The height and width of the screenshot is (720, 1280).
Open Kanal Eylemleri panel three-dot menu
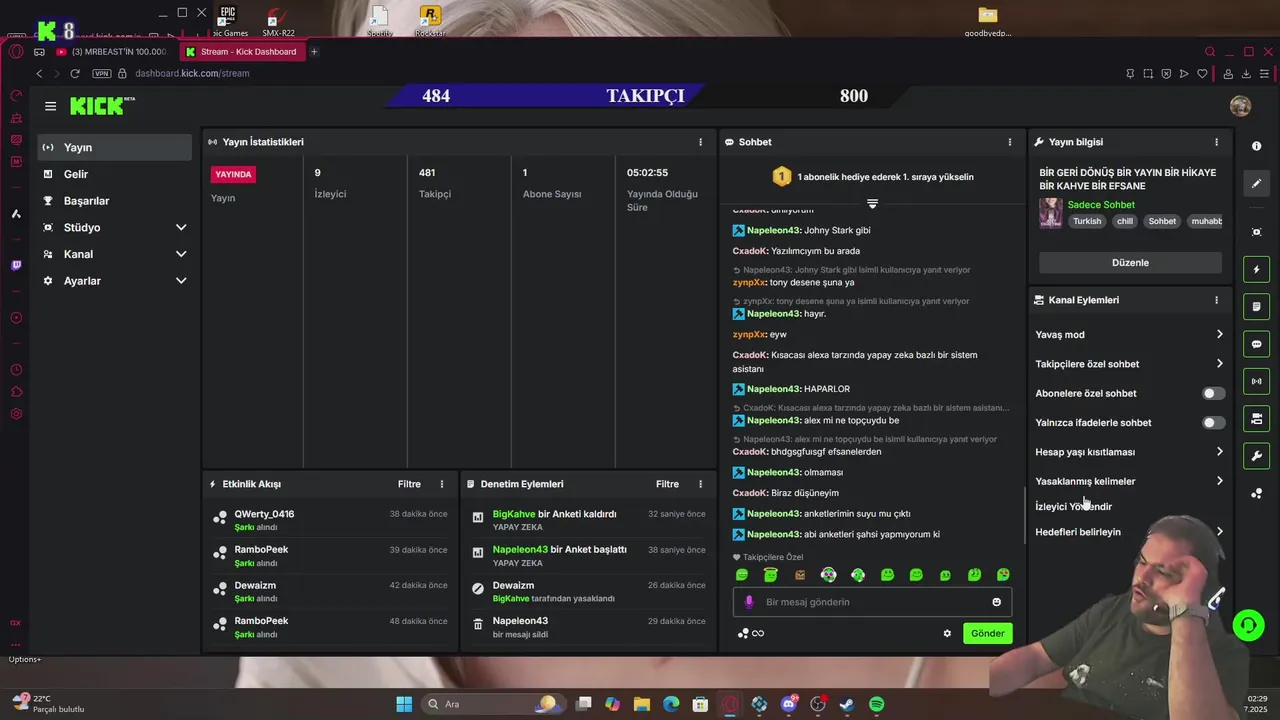click(1216, 300)
